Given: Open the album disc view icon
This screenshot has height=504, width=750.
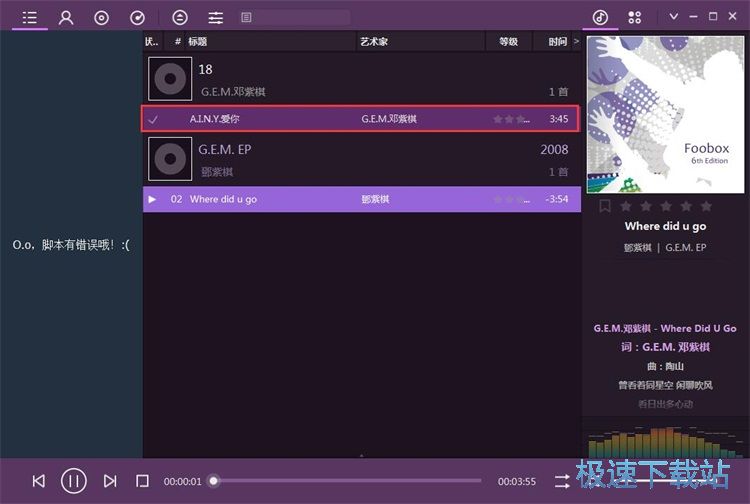Looking at the screenshot, I should 101,18.
